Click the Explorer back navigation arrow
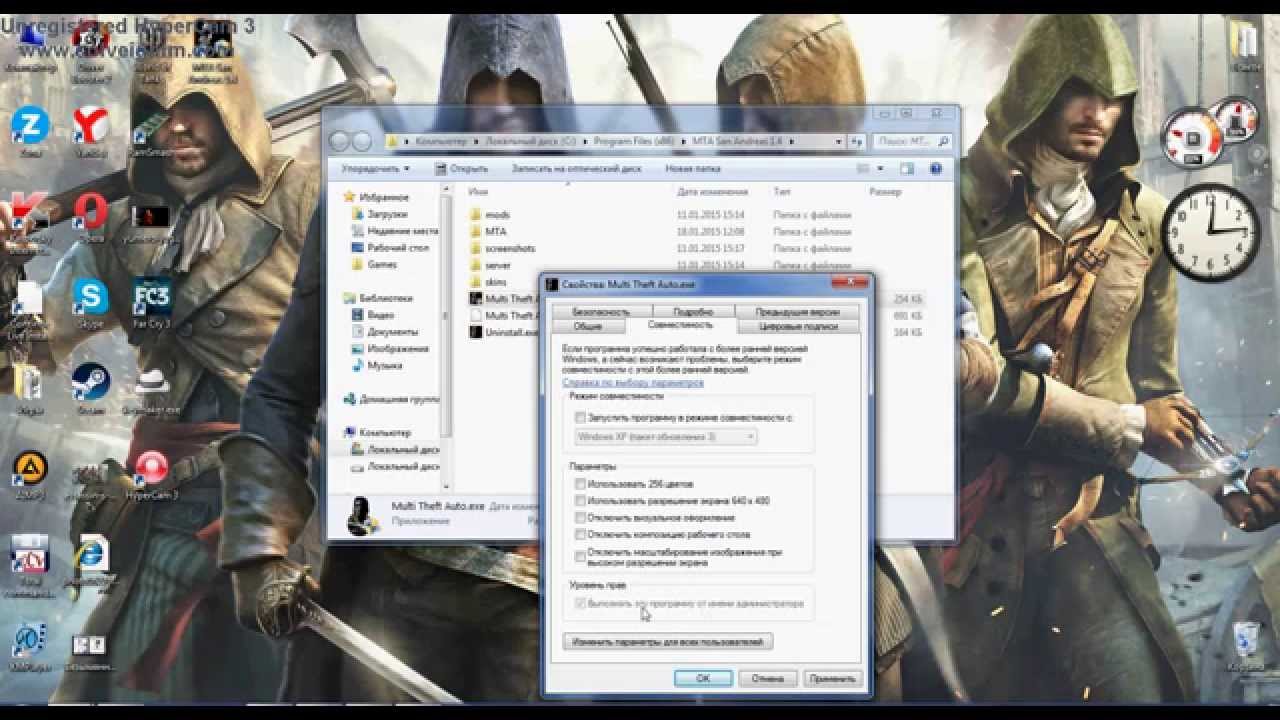The width and height of the screenshot is (1280, 720). click(x=341, y=141)
